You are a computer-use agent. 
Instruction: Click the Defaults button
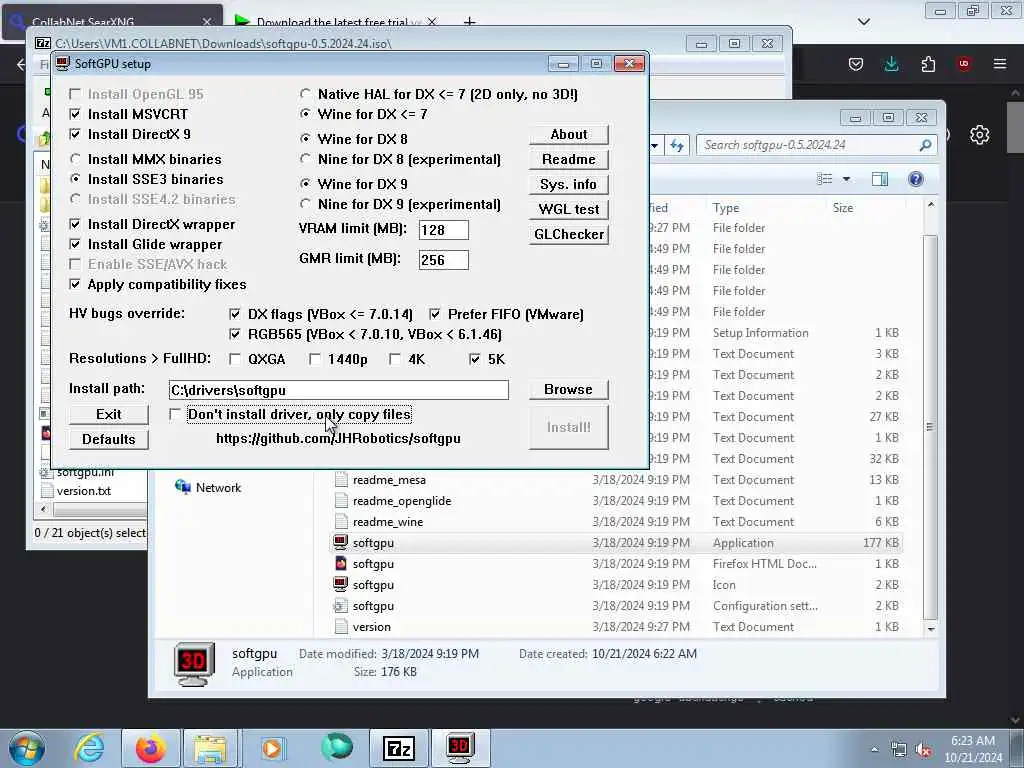click(x=109, y=439)
